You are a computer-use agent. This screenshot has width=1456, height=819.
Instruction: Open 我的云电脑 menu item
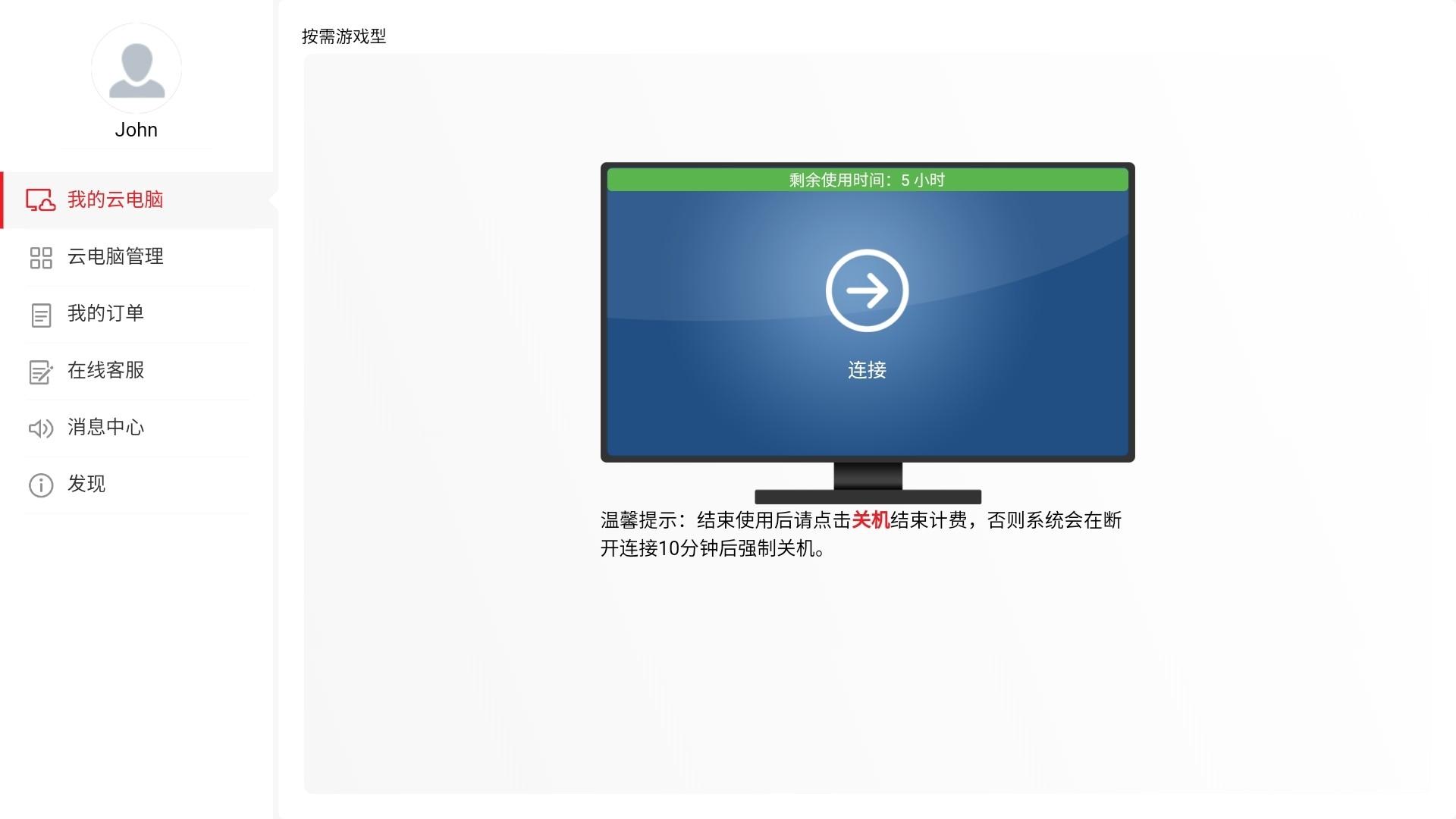pos(115,199)
